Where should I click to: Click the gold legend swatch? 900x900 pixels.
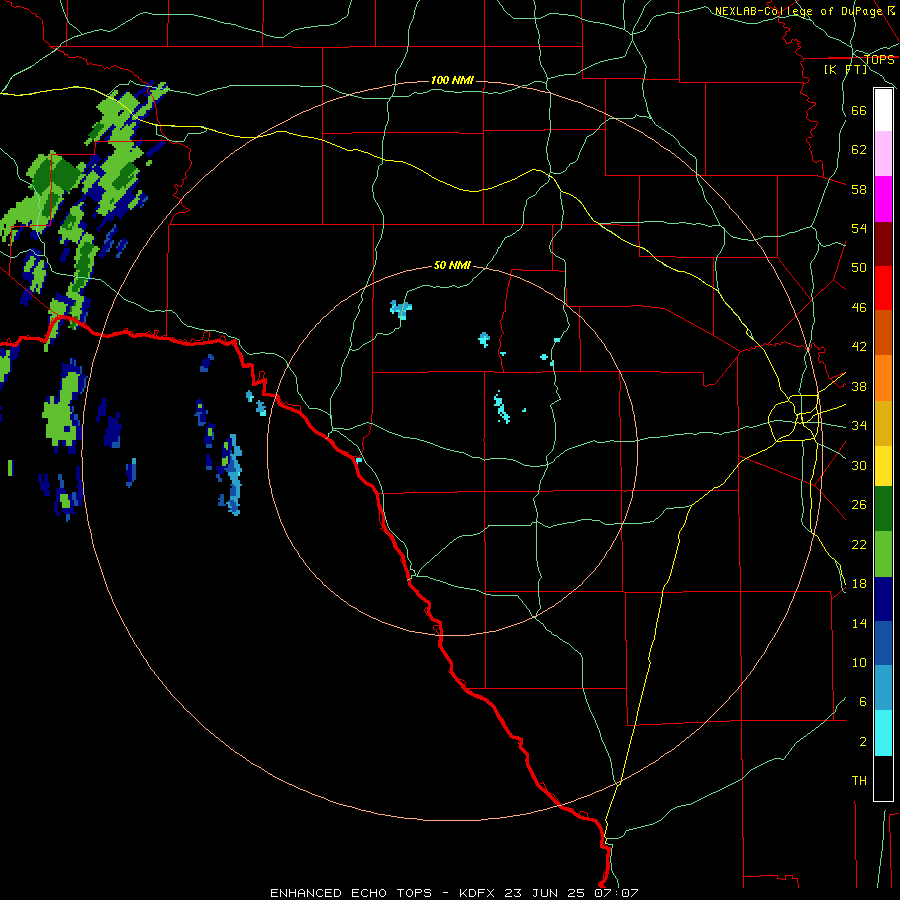(883, 424)
